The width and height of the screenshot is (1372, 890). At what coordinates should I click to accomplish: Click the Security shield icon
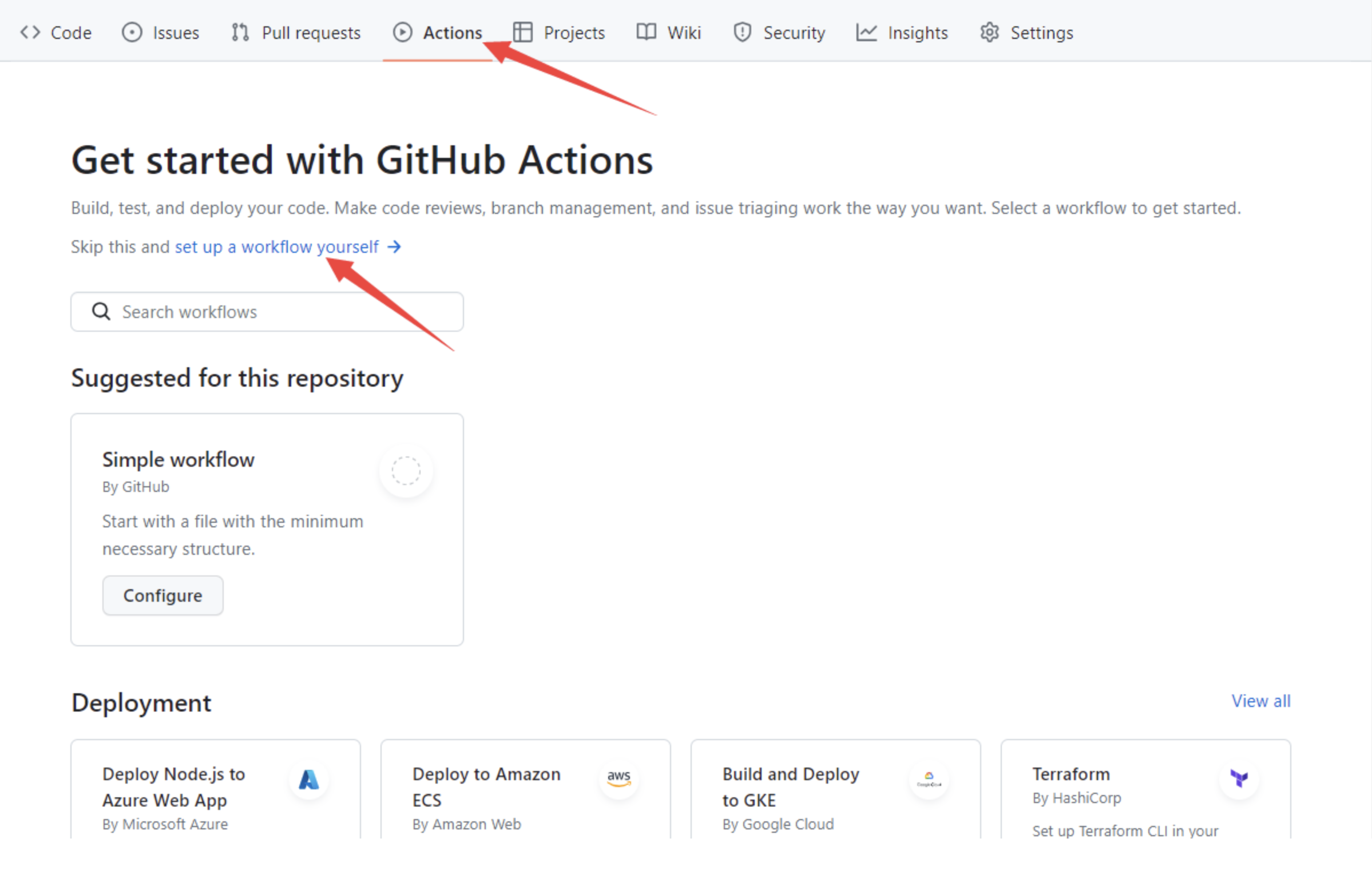point(742,32)
